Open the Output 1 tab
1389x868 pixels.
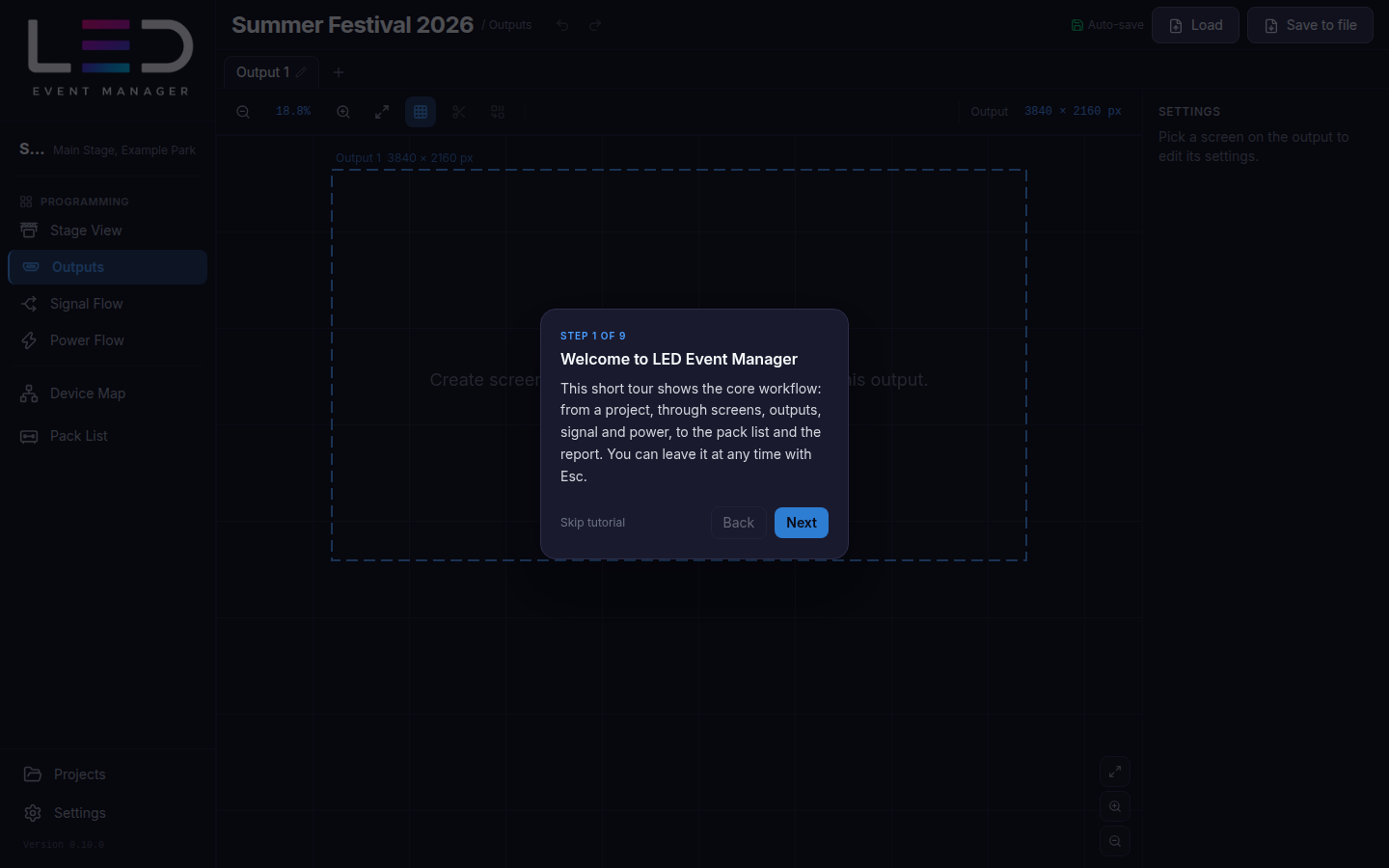pyautogui.click(x=263, y=72)
